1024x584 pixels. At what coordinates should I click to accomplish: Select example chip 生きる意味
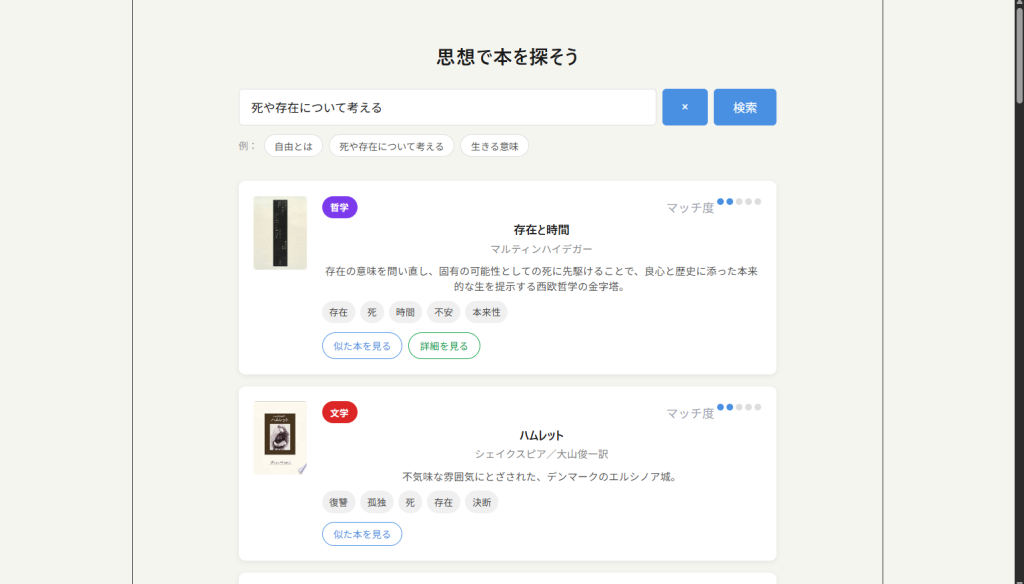tap(494, 146)
